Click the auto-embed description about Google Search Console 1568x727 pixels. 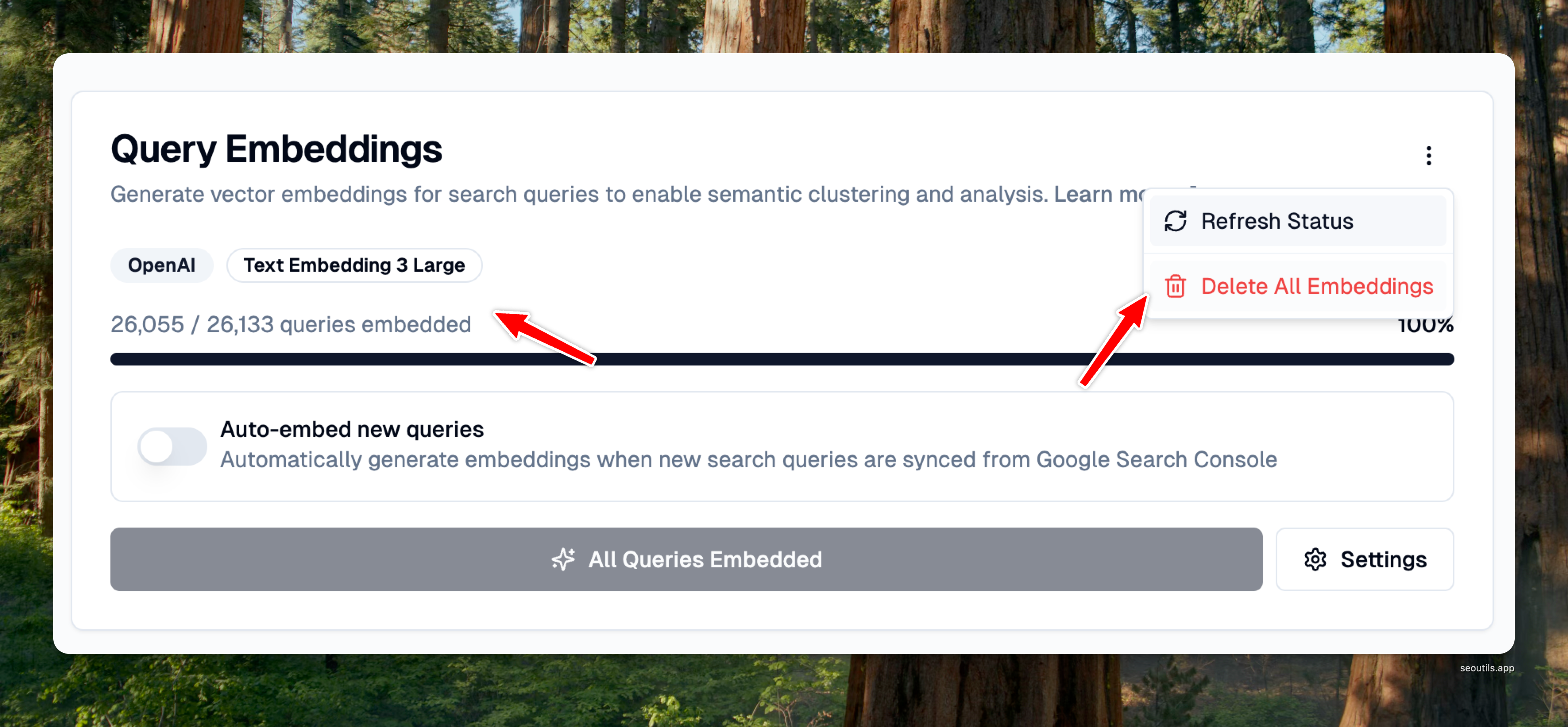point(748,460)
